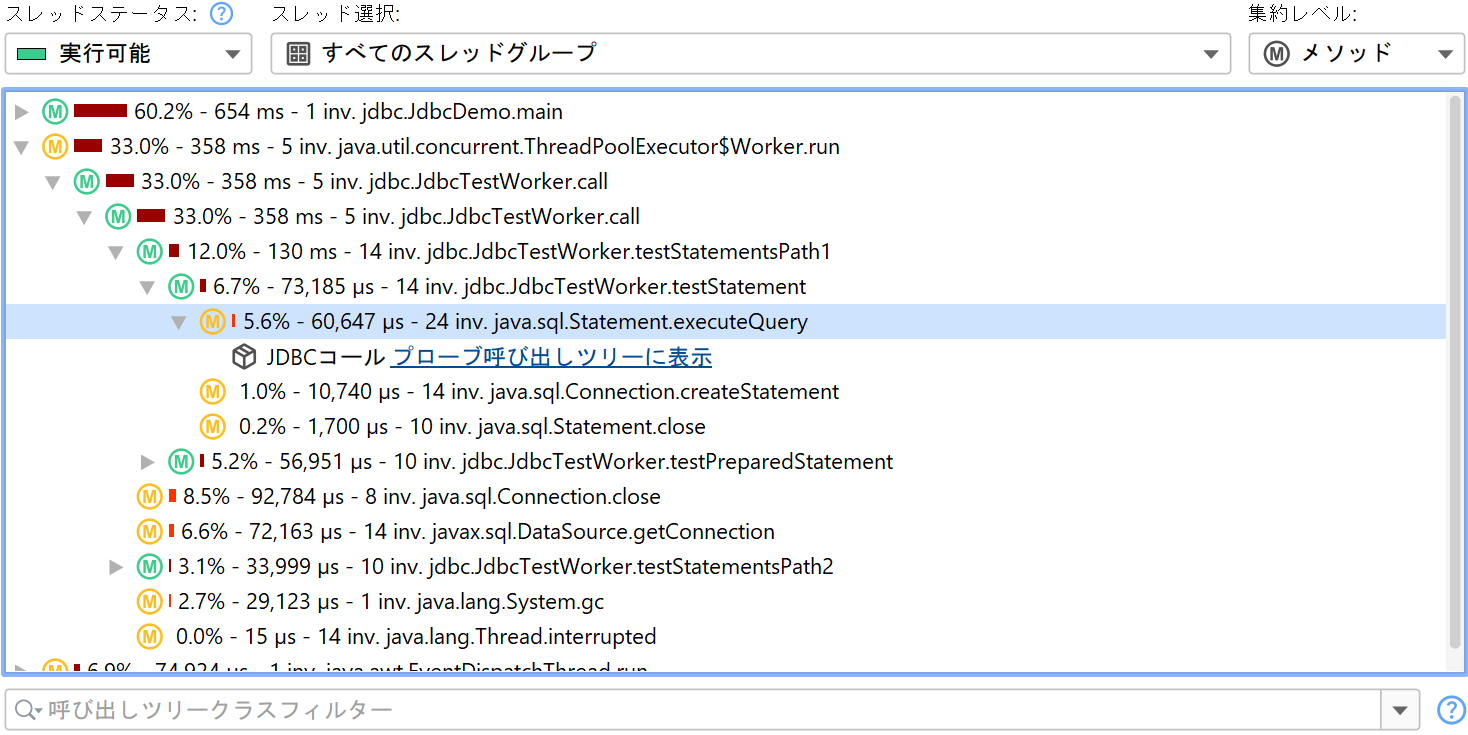This screenshot has height=735, width=1468.
Task: Click the method icon for java.lang.System.gc
Action: tap(149, 602)
